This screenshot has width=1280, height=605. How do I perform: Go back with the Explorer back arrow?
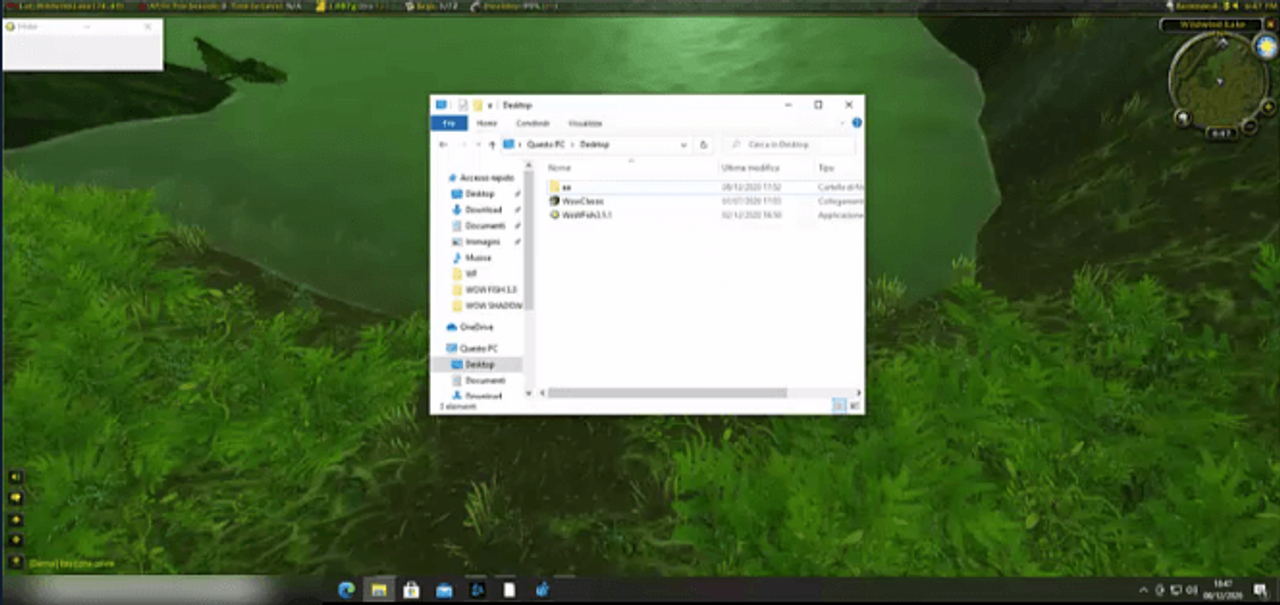coord(443,144)
